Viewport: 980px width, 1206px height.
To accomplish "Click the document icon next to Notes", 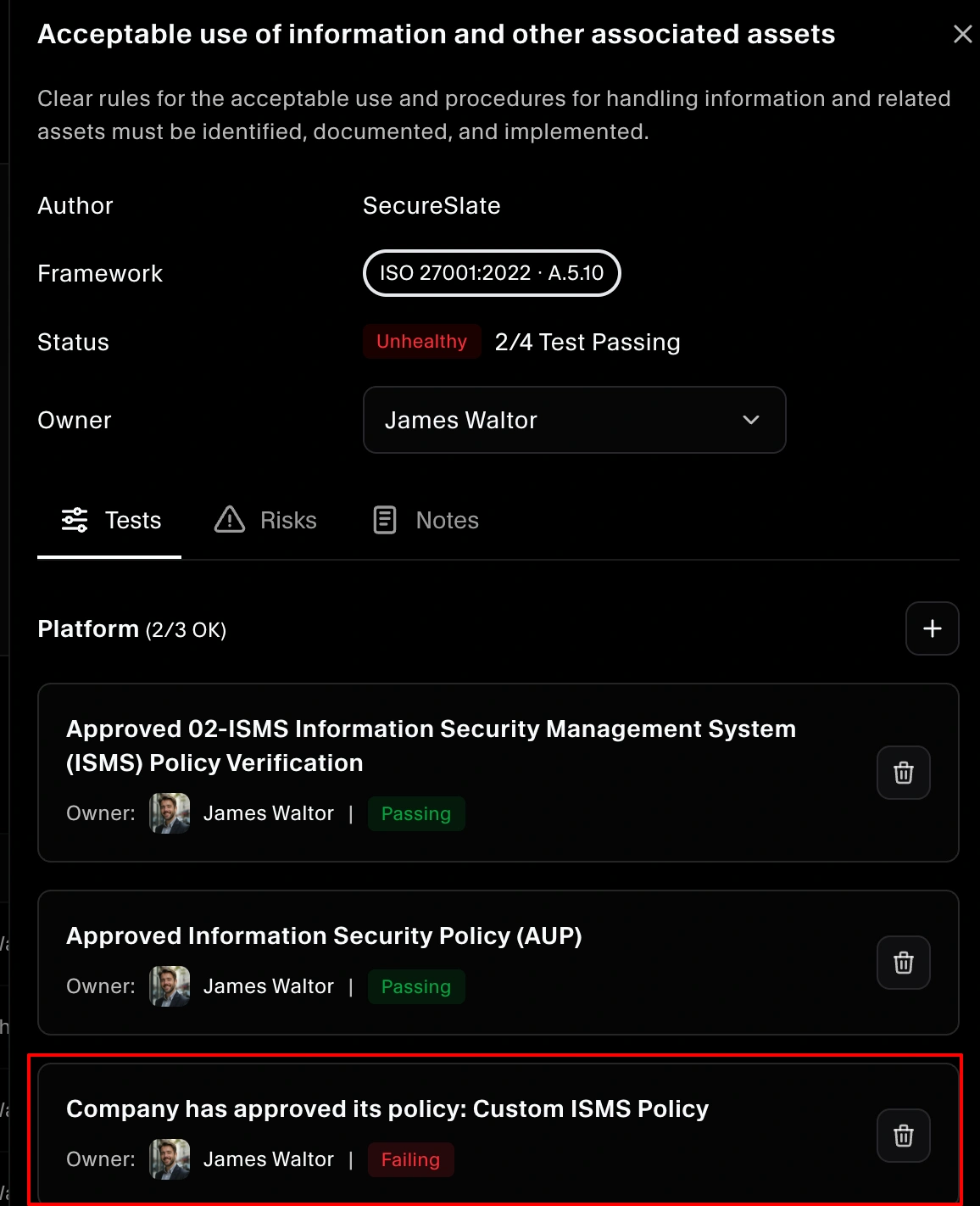I will pyautogui.click(x=385, y=520).
